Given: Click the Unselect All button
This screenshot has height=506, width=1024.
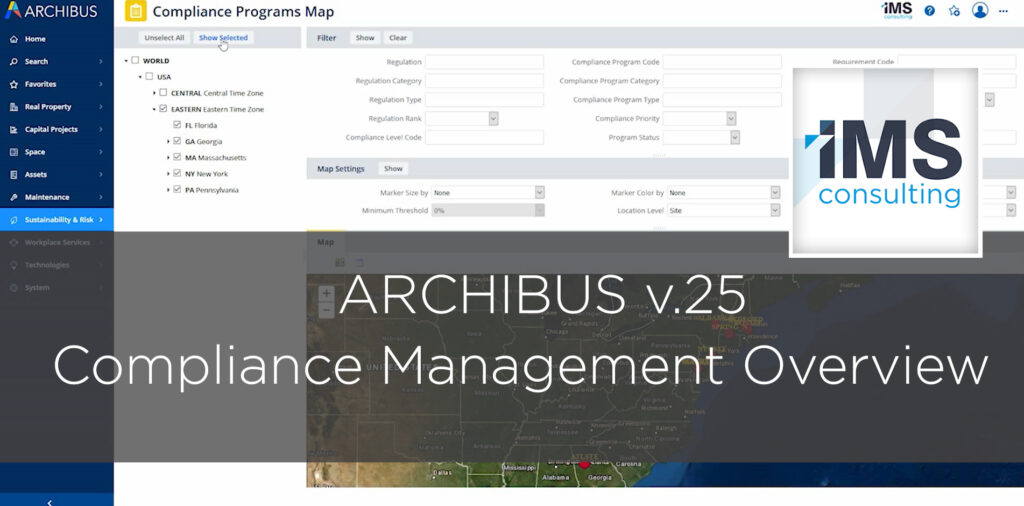Looking at the screenshot, I should tap(165, 38).
